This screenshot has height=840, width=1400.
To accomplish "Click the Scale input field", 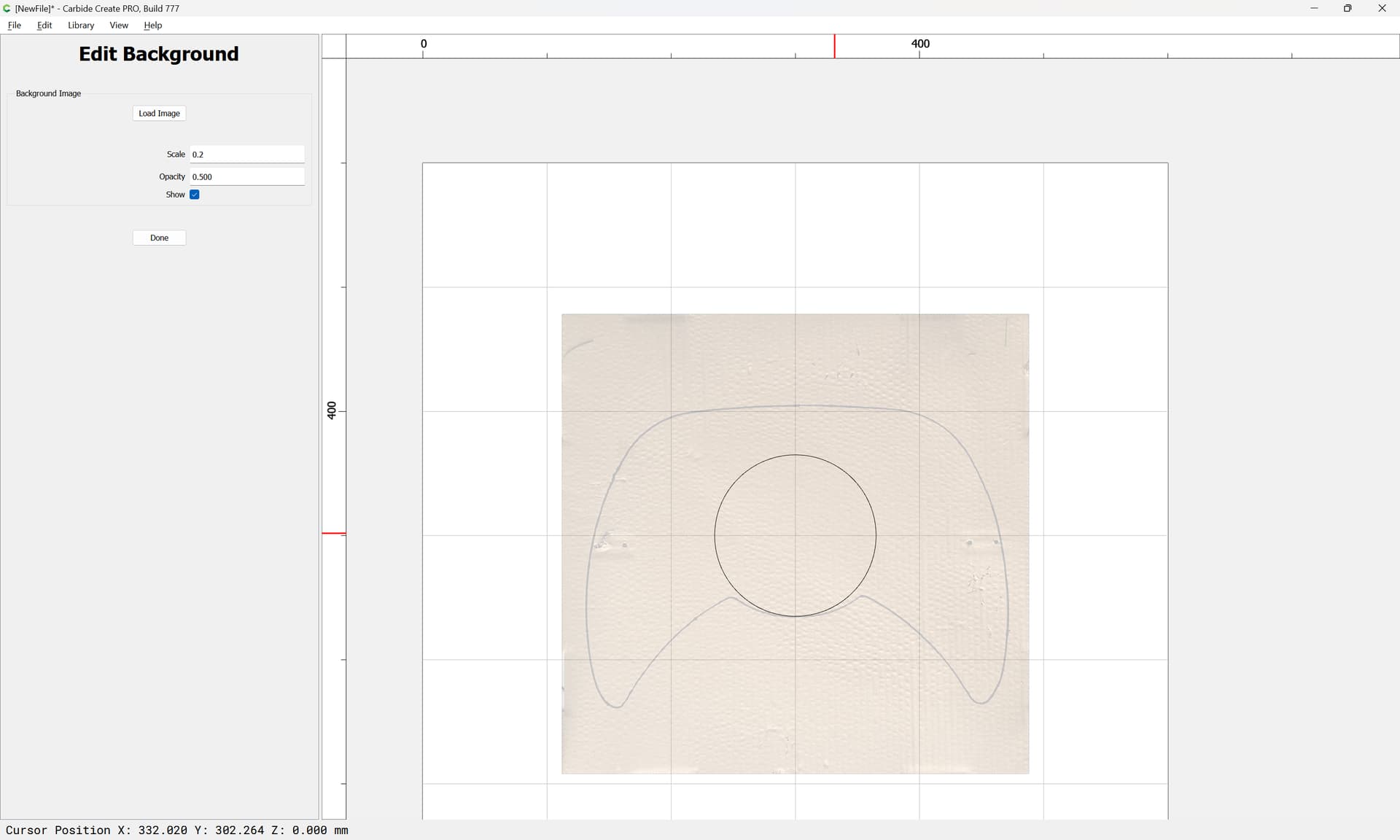I will pos(246,155).
